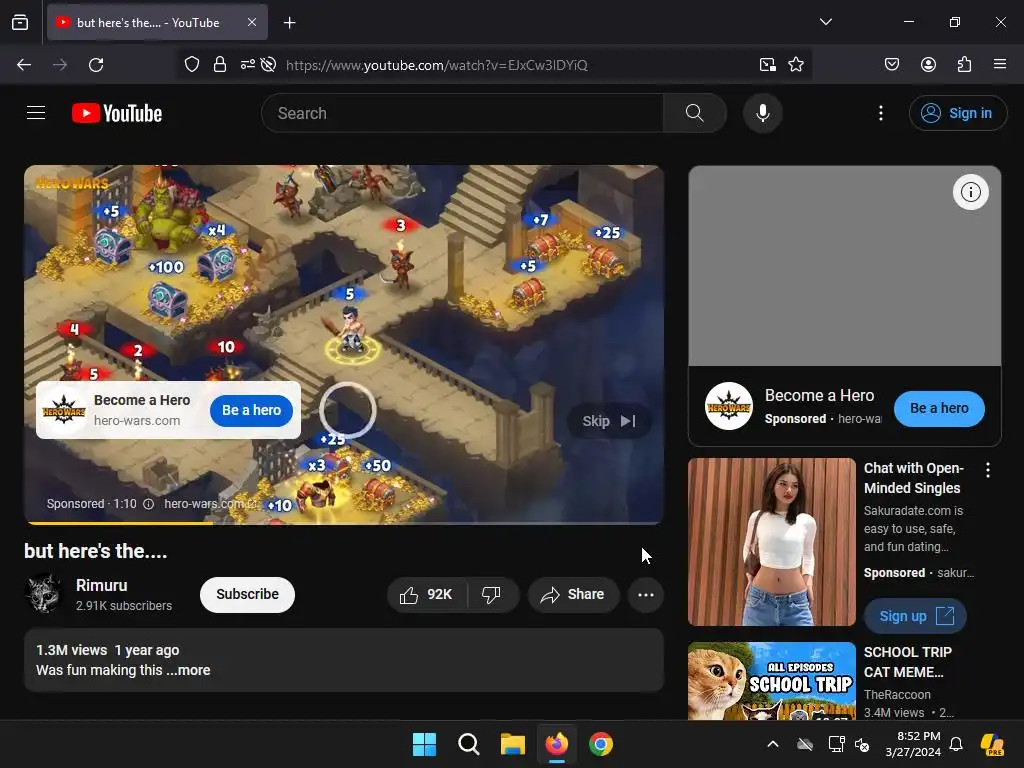View site security padlock info
The height and width of the screenshot is (768, 1024).
(220, 64)
